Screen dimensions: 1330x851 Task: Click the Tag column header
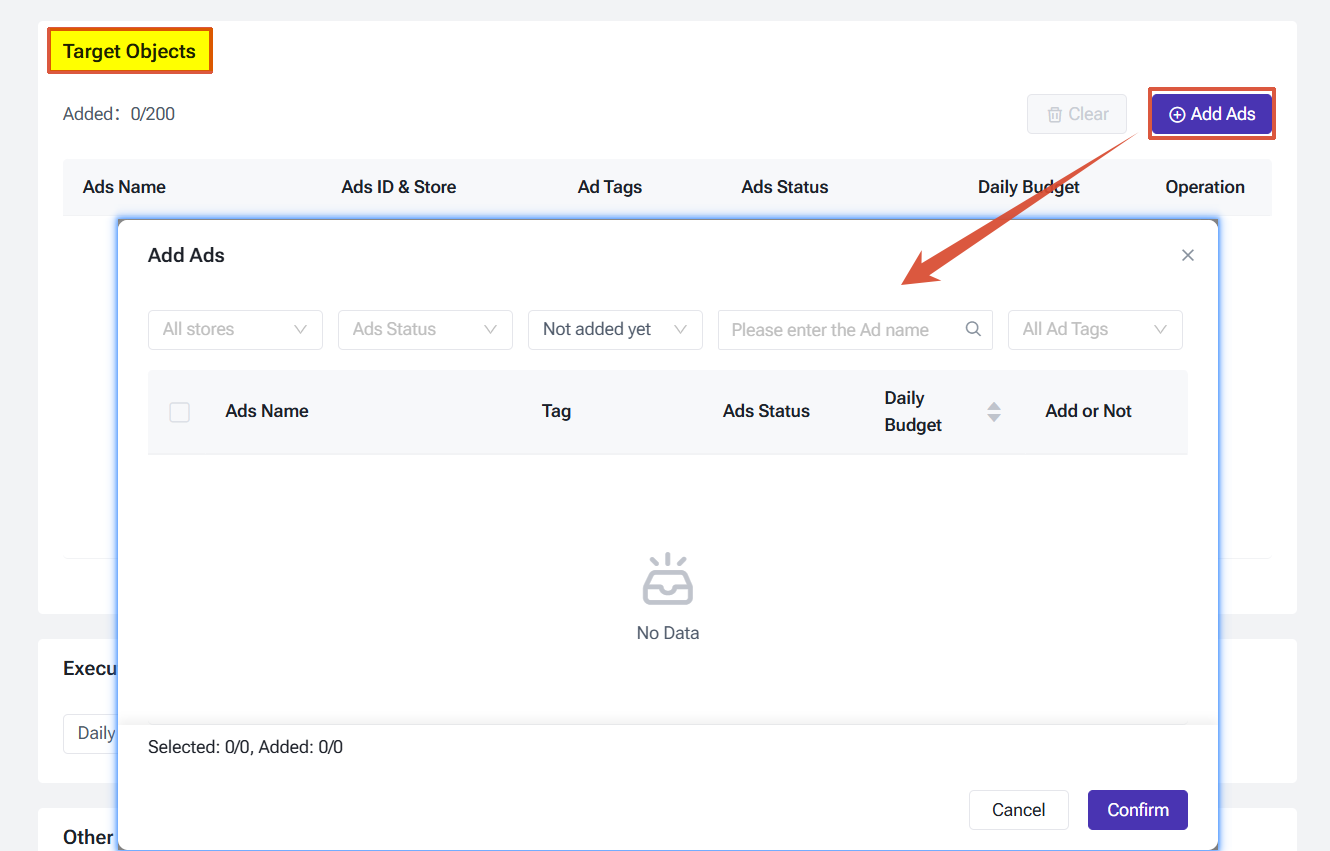(556, 411)
